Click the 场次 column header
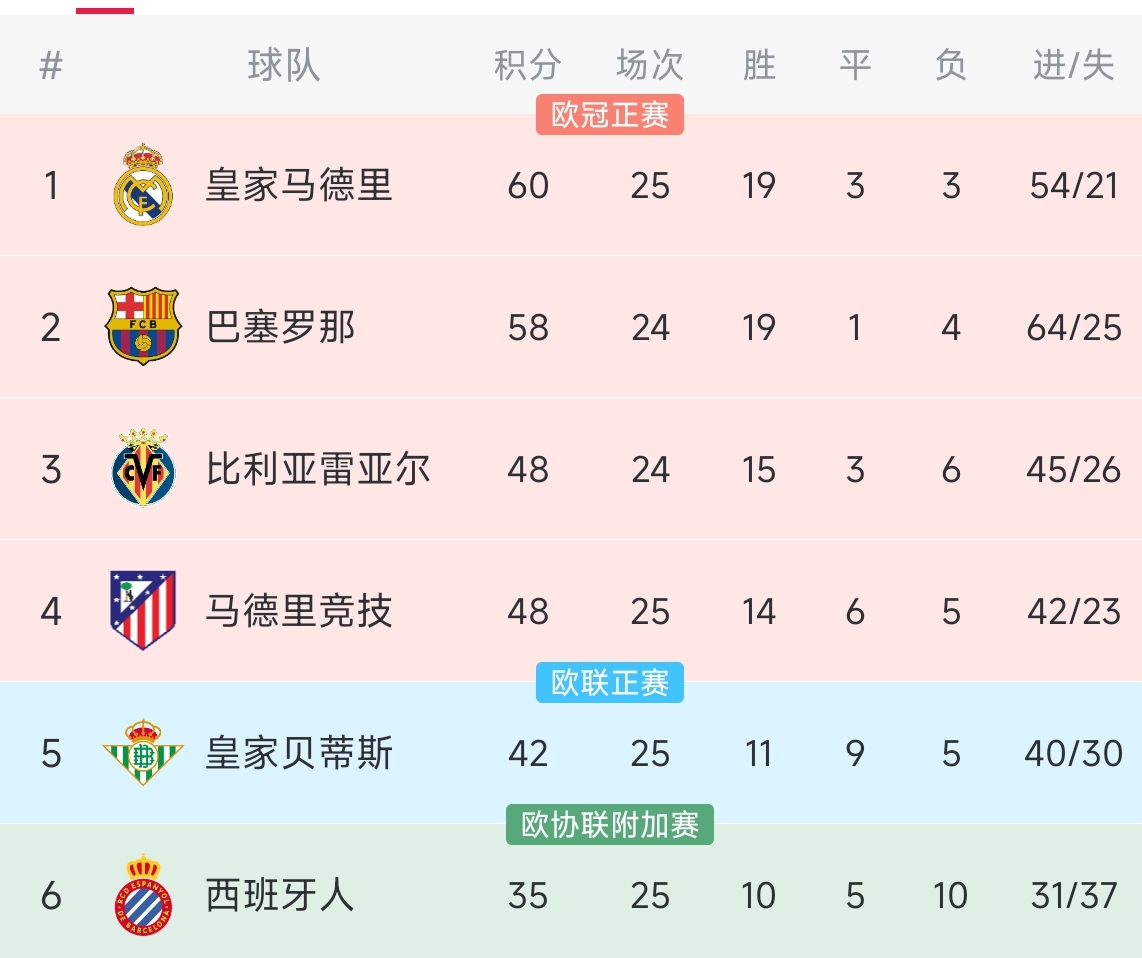Viewport: 1142px width, 958px height. coord(650,66)
